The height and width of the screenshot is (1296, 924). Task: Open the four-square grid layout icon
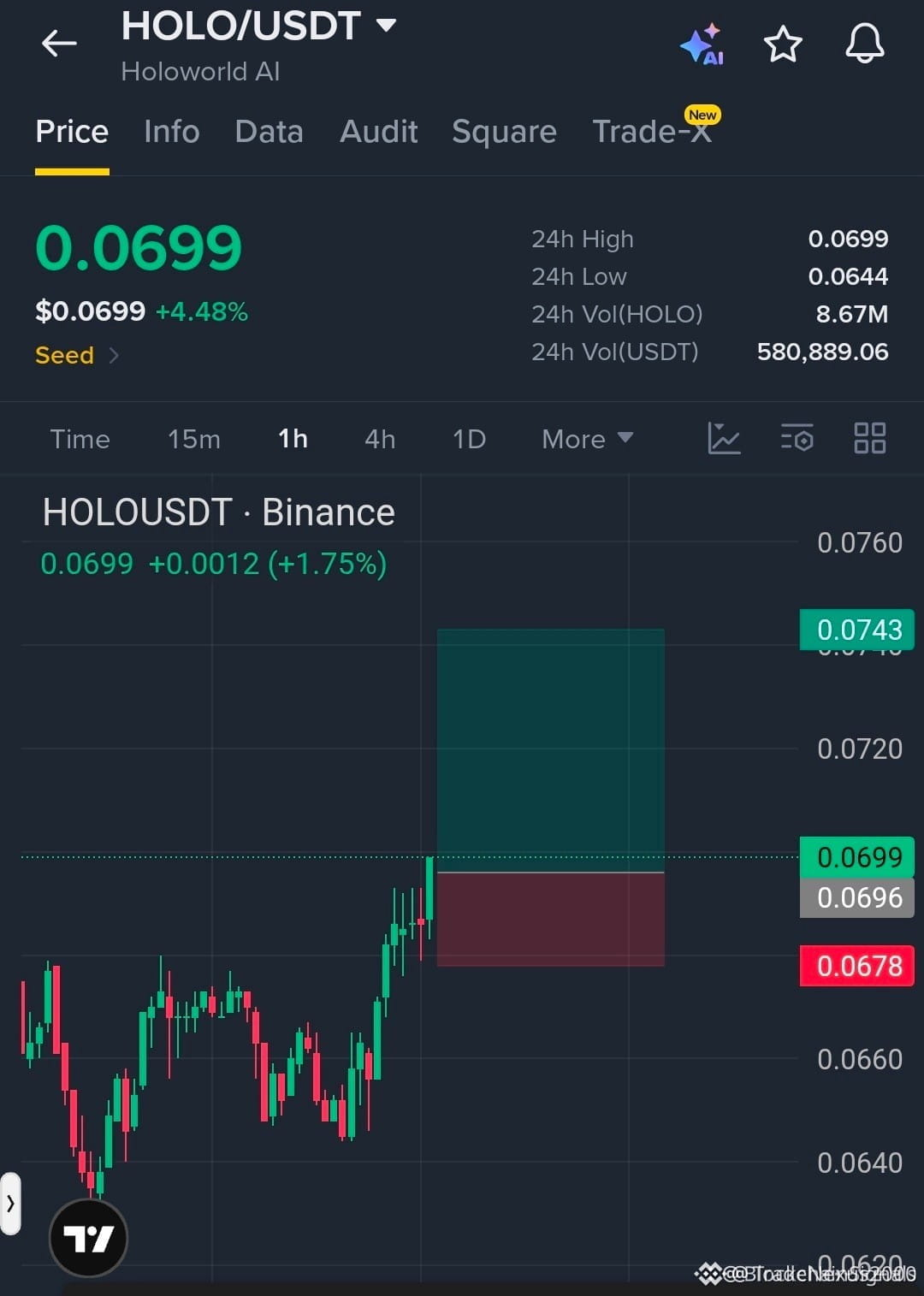[x=870, y=438]
